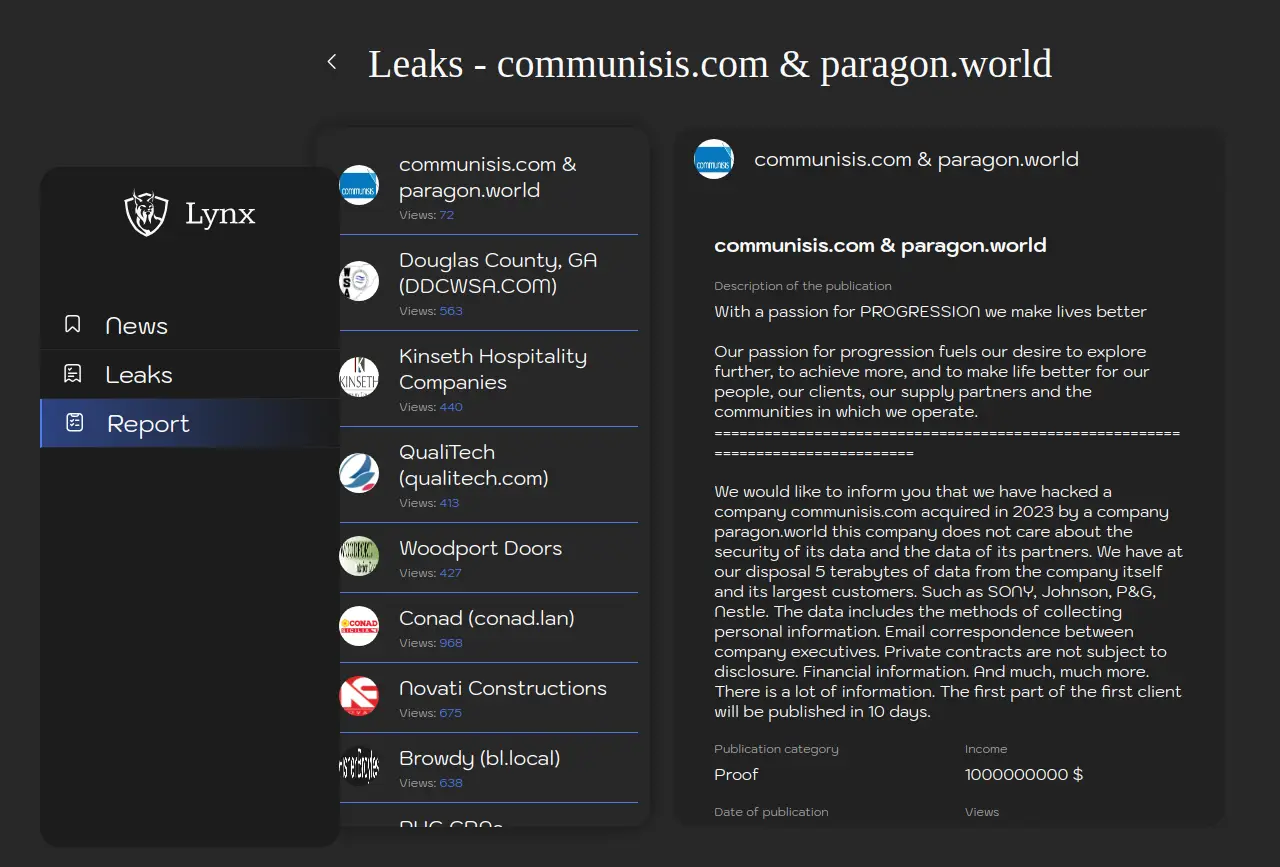The height and width of the screenshot is (867, 1280).
Task: Select the Report menu item
Action: point(148,424)
